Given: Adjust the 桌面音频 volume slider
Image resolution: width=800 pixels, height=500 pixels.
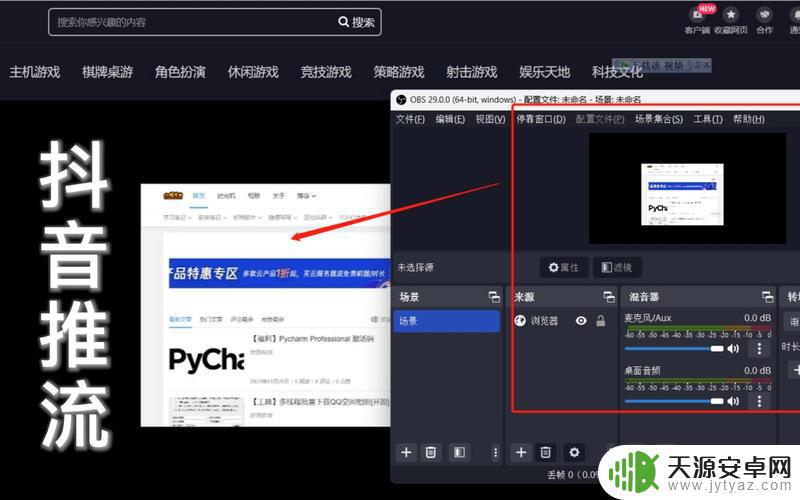Looking at the screenshot, I should click(x=674, y=402).
